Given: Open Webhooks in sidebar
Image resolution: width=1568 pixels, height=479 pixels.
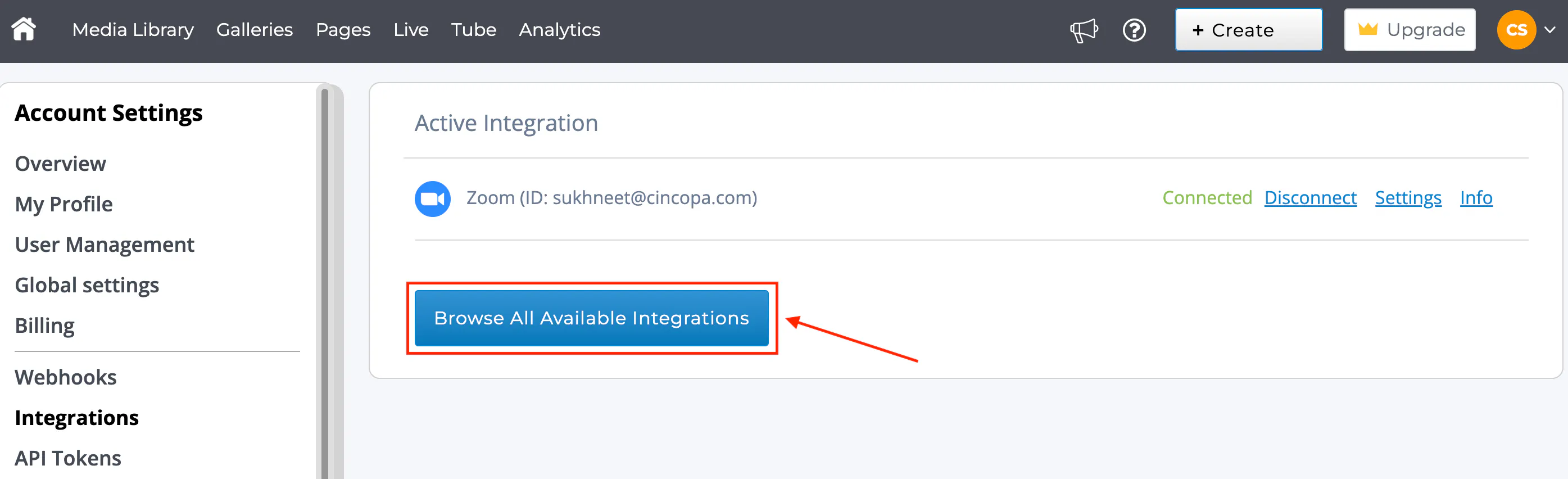Looking at the screenshot, I should pos(65,377).
